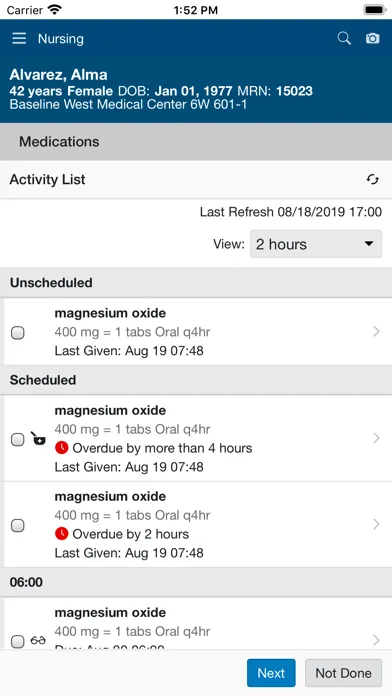Tap the Not Done button

click(343, 673)
